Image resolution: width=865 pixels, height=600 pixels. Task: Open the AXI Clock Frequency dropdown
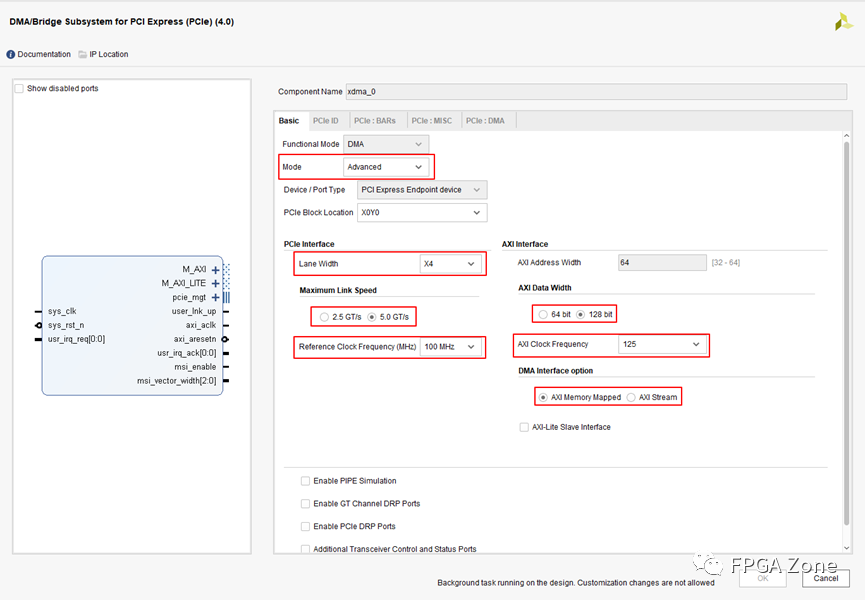point(662,344)
